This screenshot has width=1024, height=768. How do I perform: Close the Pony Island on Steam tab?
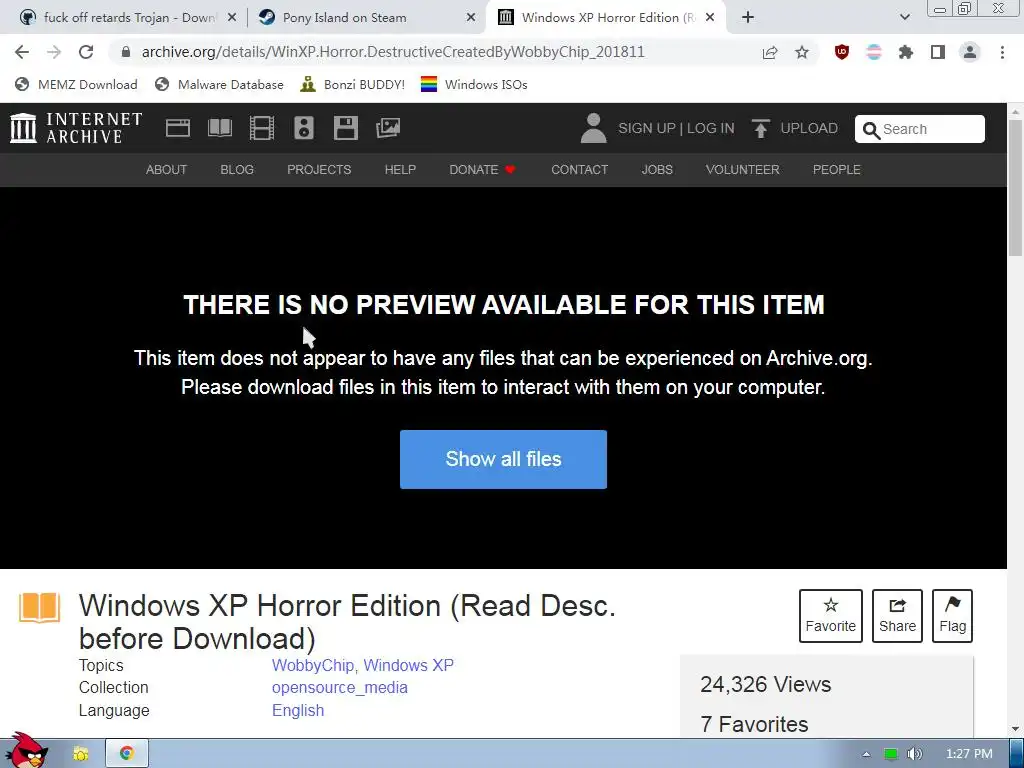click(471, 18)
